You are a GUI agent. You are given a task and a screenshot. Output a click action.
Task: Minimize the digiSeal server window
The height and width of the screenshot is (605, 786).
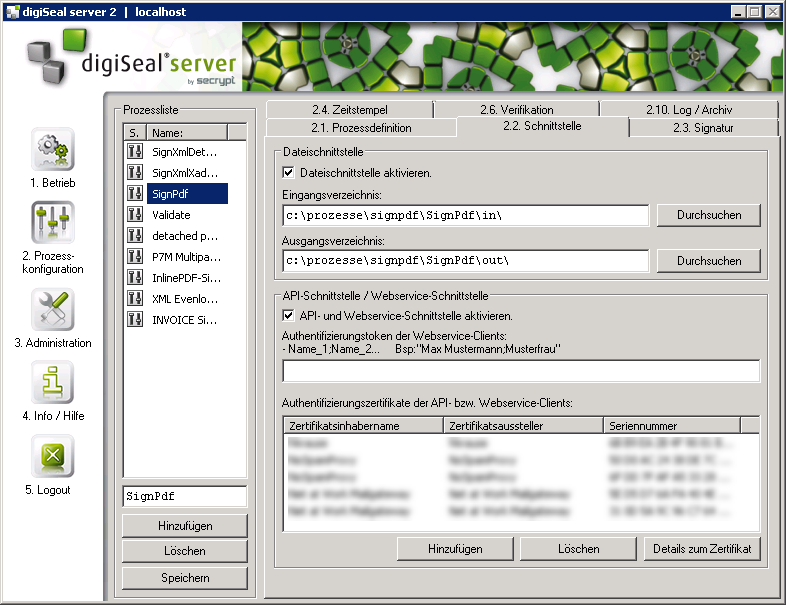tap(737, 12)
